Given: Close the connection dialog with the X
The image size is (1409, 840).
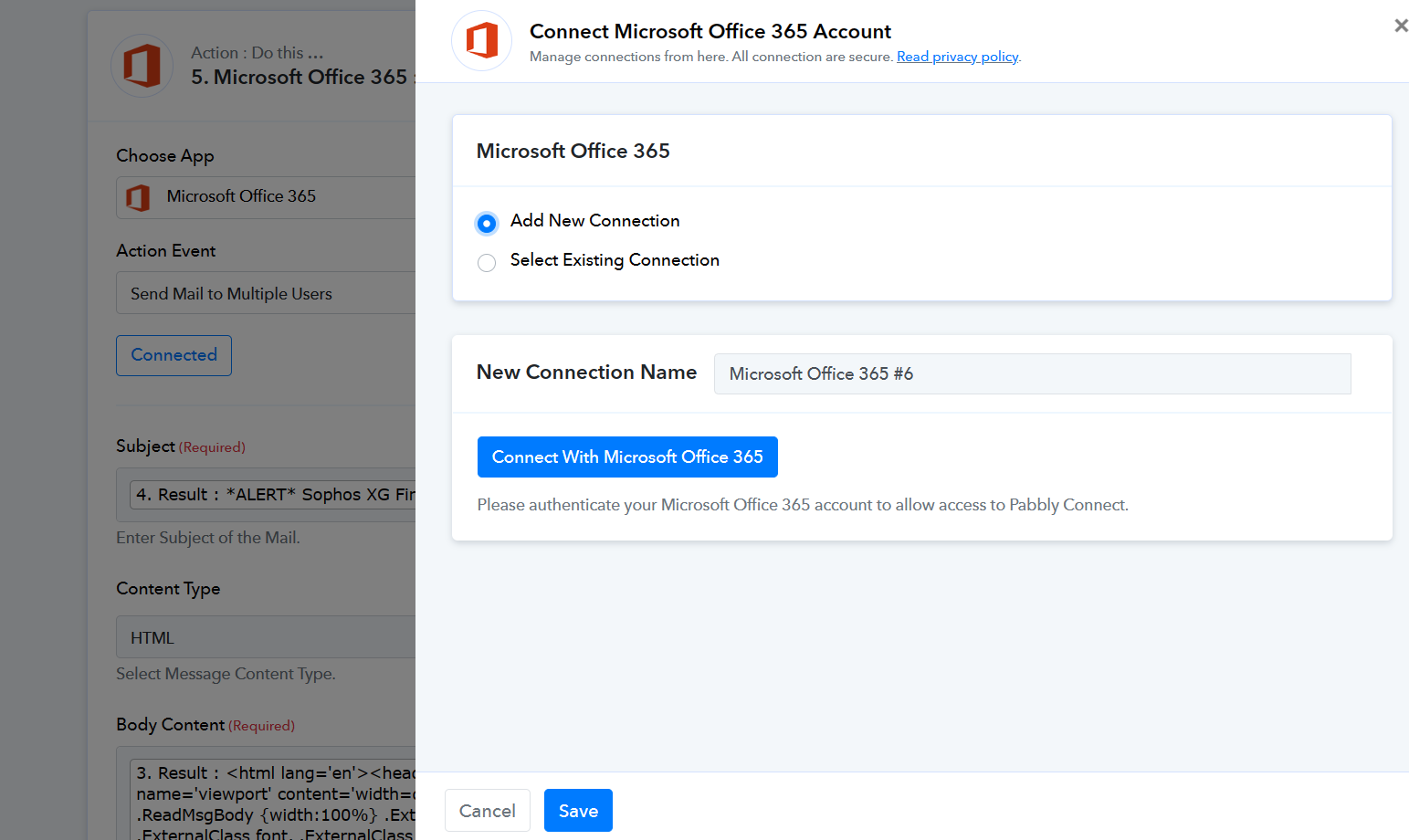Looking at the screenshot, I should pos(1401,26).
